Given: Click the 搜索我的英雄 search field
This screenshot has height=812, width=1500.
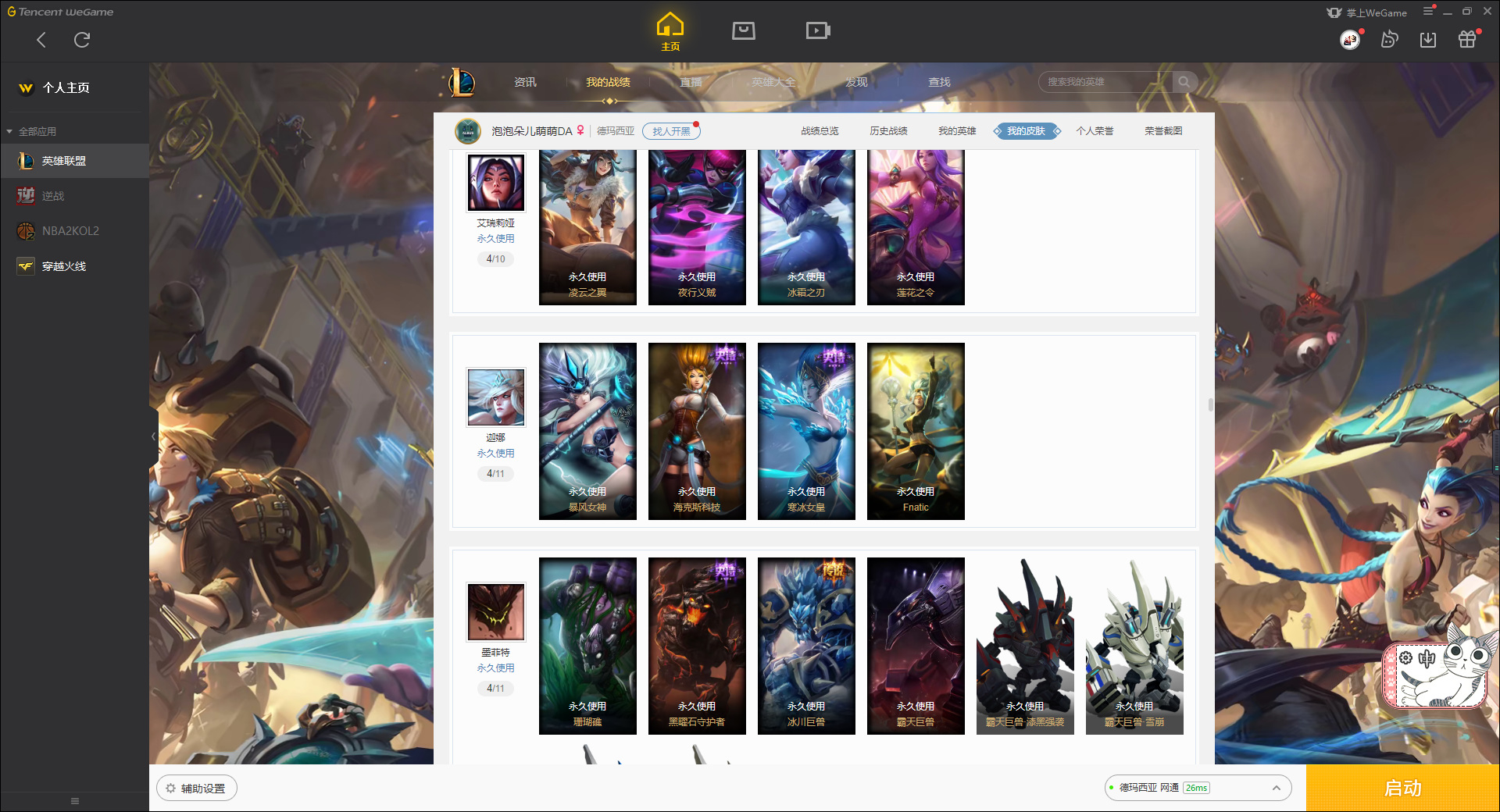Looking at the screenshot, I should click(x=1105, y=82).
